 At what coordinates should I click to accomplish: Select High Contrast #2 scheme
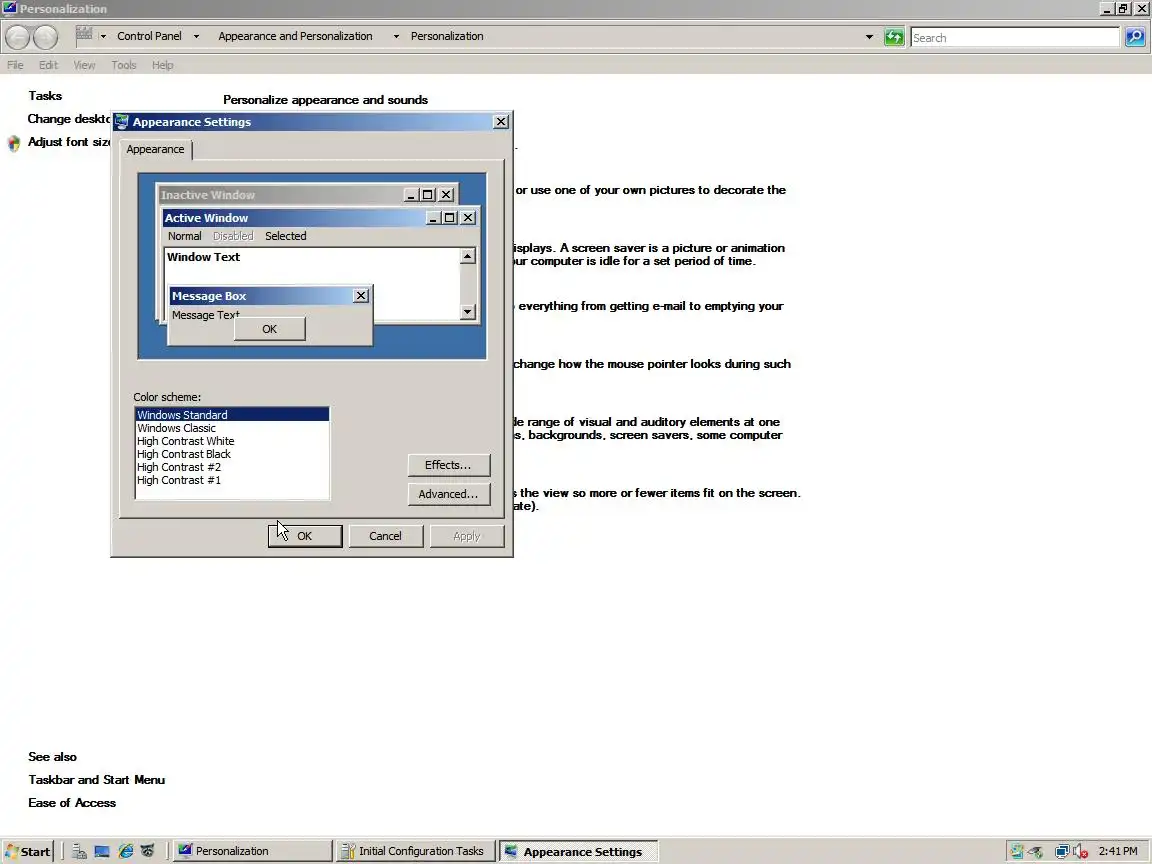point(232,467)
